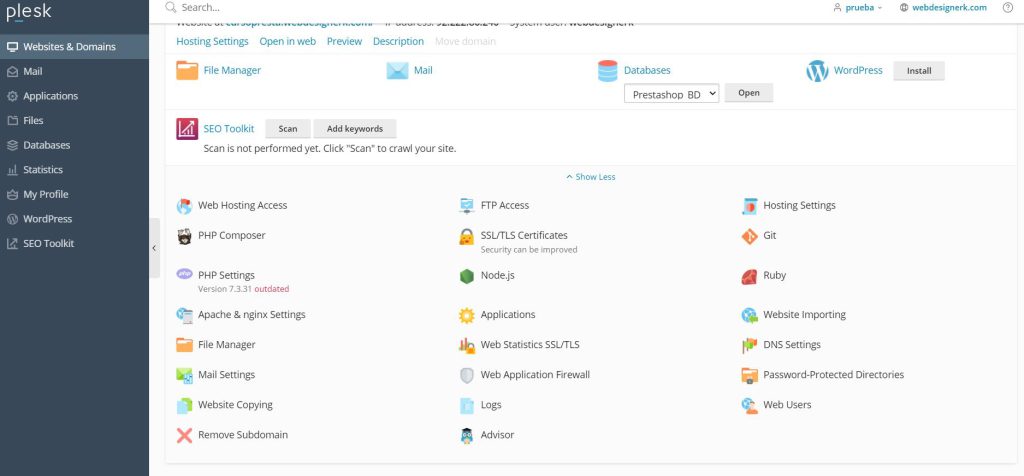The image size is (1024, 476).
Task: Collapse options with Show Less
Action: coord(591,177)
